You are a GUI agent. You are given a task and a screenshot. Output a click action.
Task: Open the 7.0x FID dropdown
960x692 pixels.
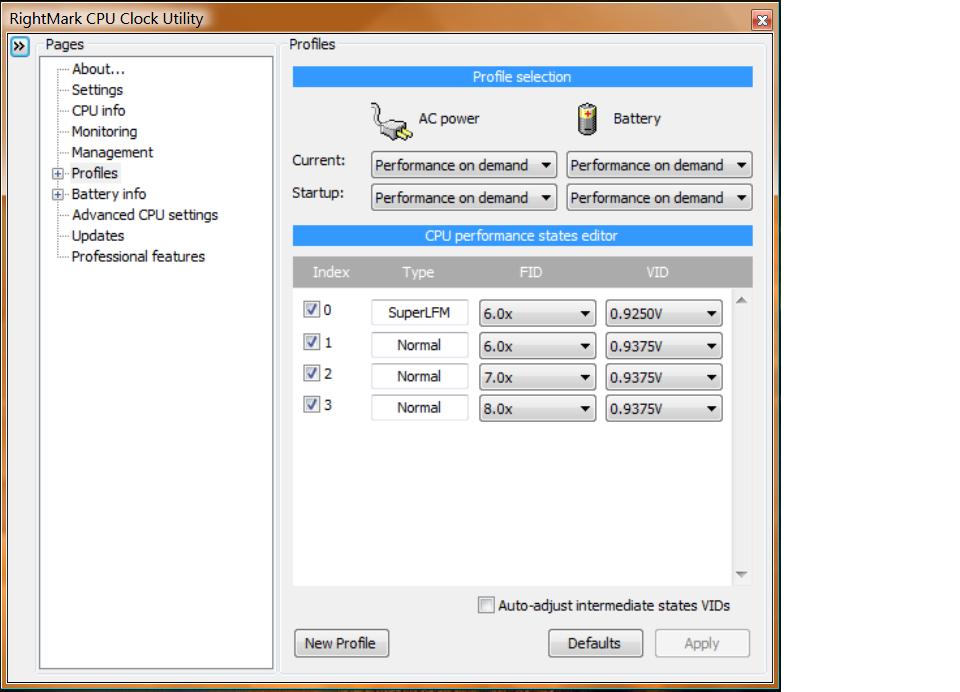click(537, 377)
